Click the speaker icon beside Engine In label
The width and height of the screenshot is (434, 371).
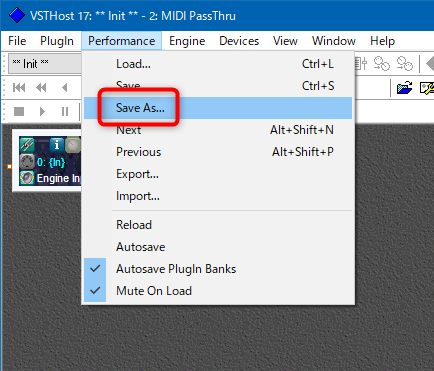(27, 178)
